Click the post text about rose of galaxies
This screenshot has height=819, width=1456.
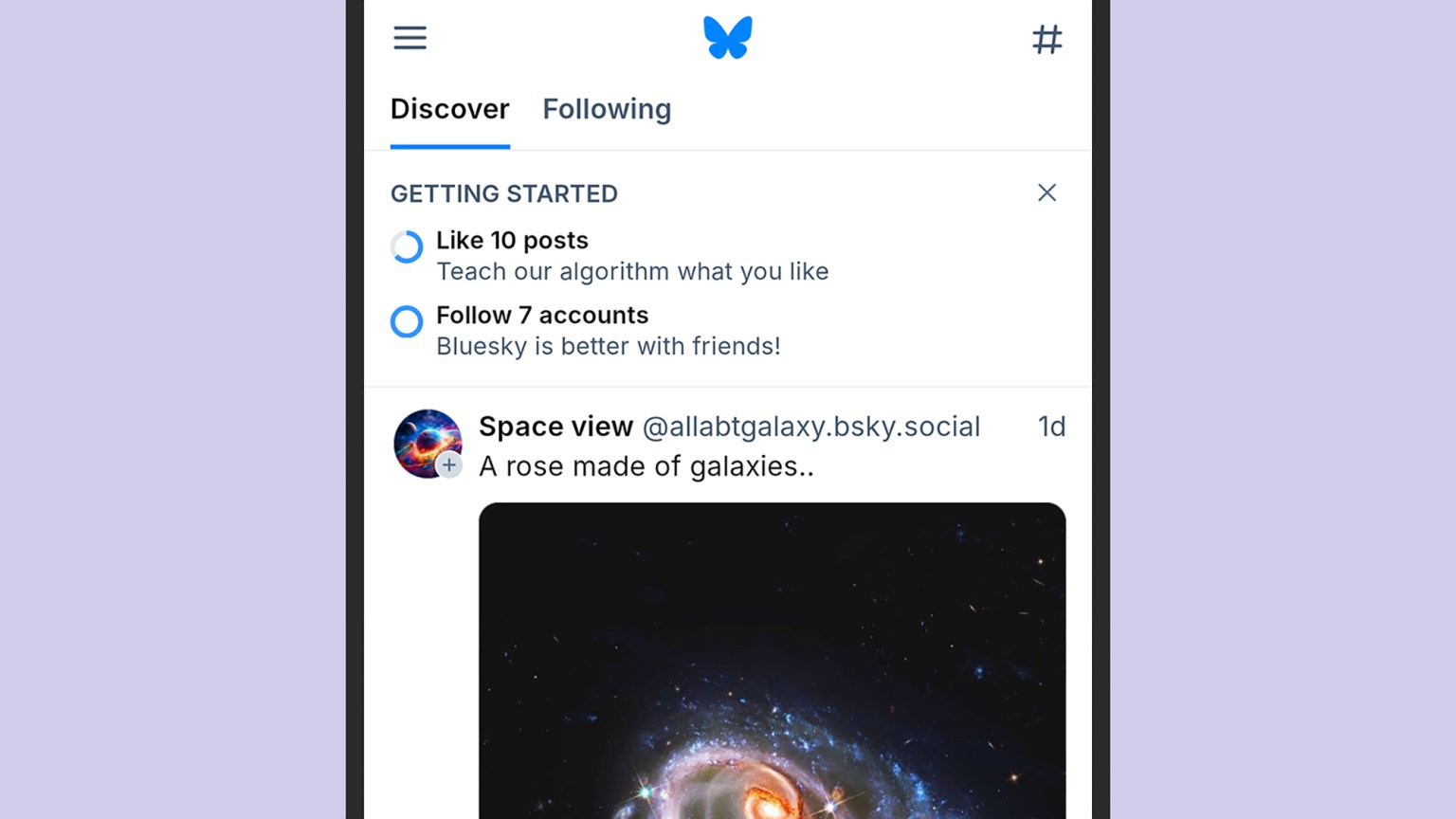pyautogui.click(x=646, y=465)
